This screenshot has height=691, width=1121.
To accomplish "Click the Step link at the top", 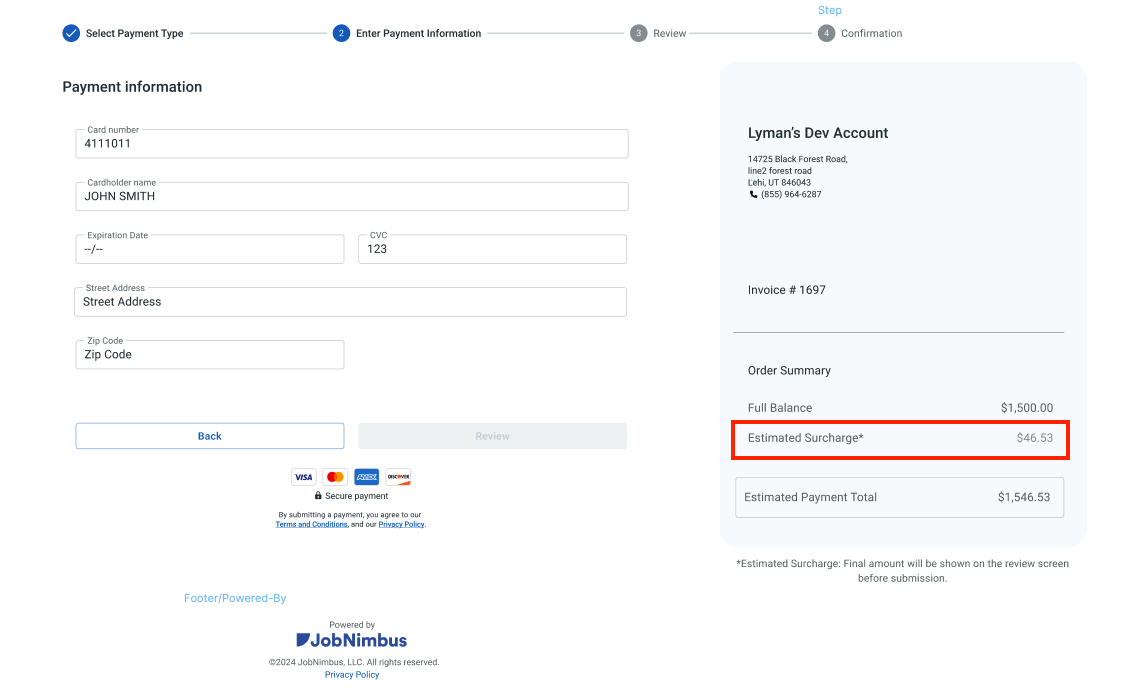I will 830,10.
